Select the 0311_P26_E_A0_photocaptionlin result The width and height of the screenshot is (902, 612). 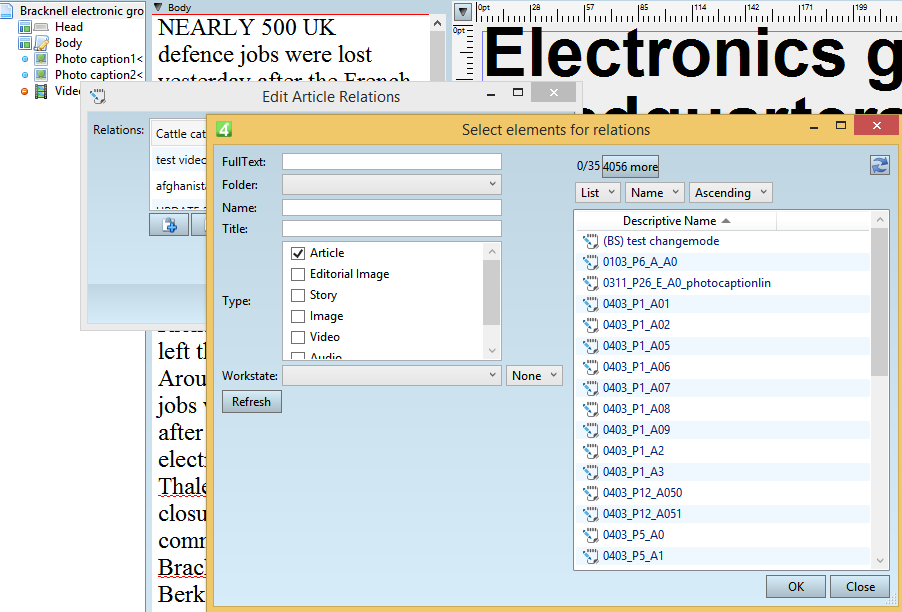[687, 284]
